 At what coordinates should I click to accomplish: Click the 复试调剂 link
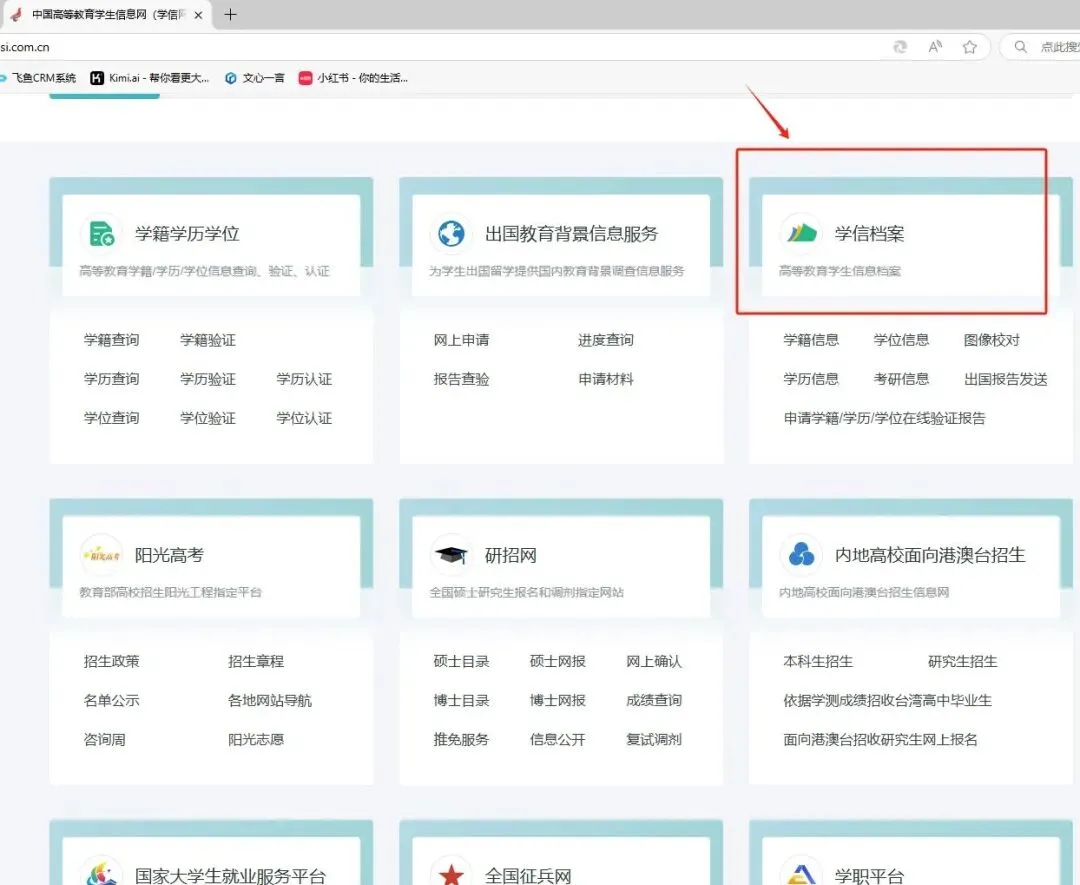(x=654, y=740)
